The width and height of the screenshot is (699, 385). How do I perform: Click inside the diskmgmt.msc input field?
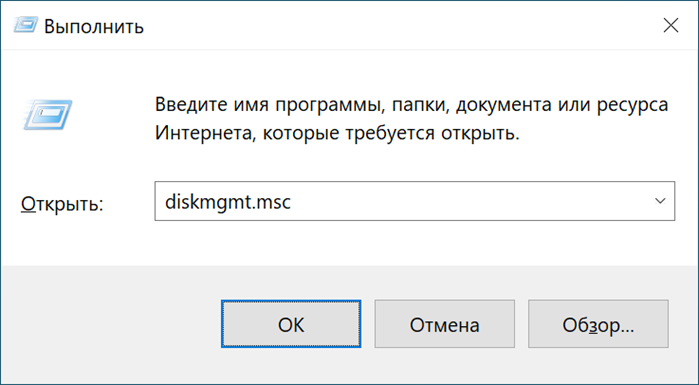click(x=415, y=201)
